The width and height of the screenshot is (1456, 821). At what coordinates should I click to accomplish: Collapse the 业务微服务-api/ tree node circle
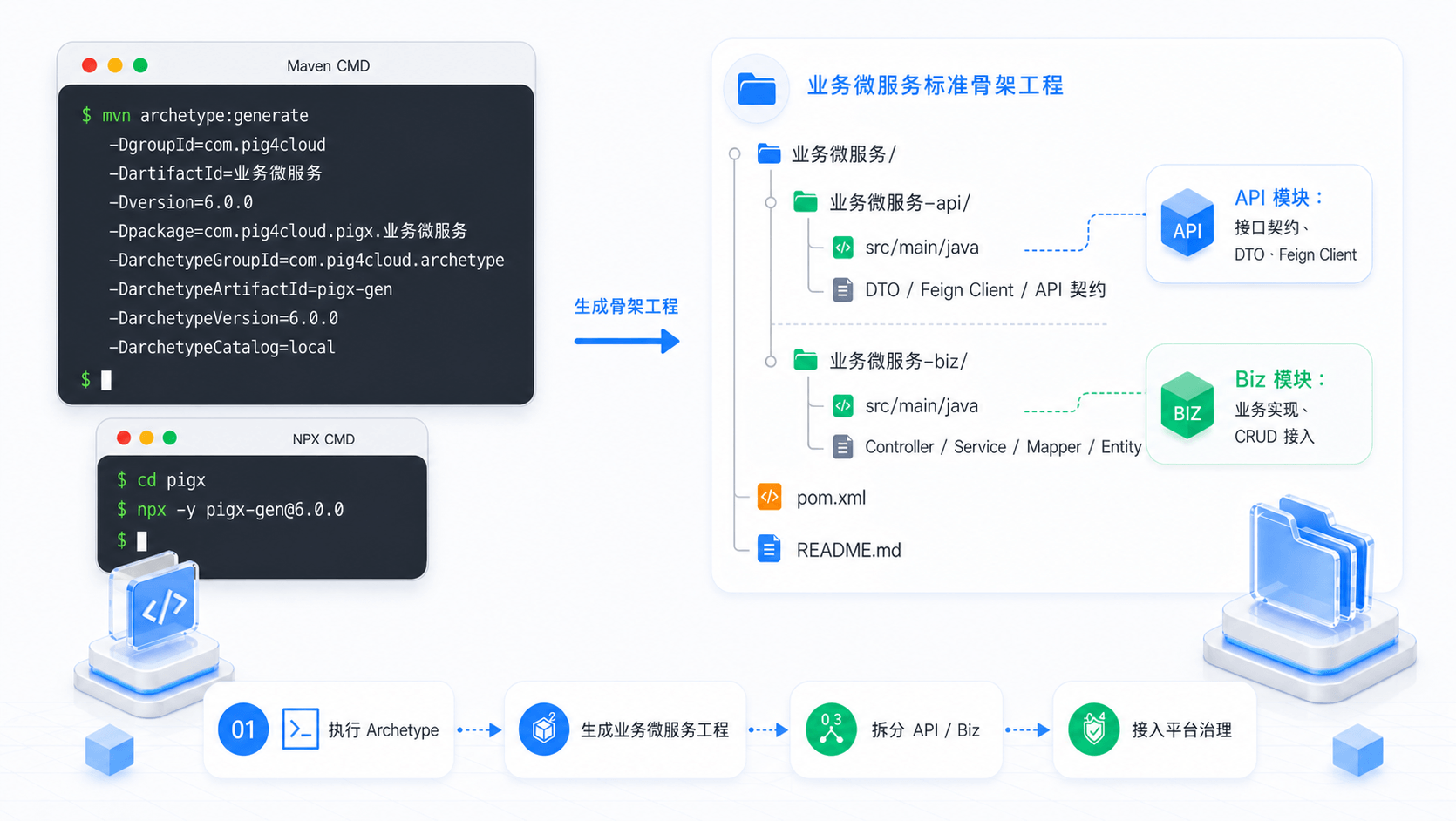click(771, 203)
